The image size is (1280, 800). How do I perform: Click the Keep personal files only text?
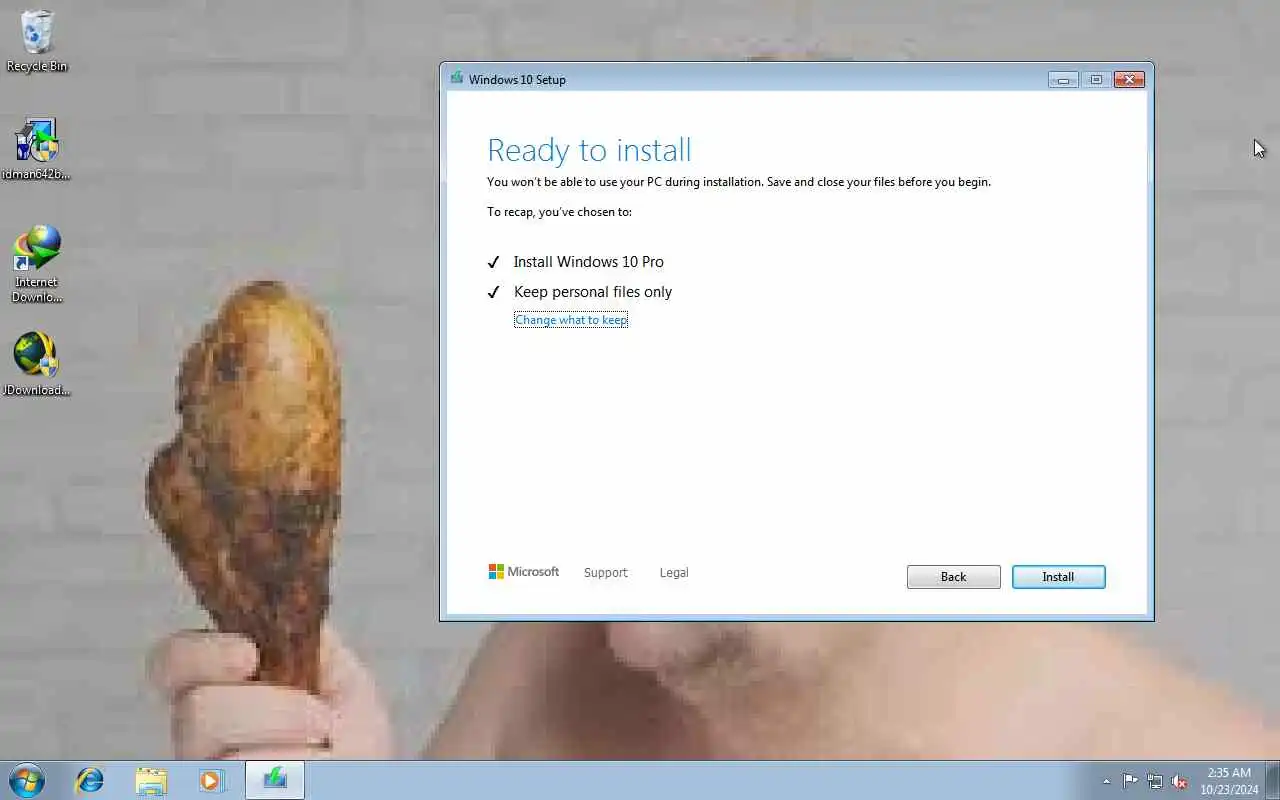tap(593, 292)
